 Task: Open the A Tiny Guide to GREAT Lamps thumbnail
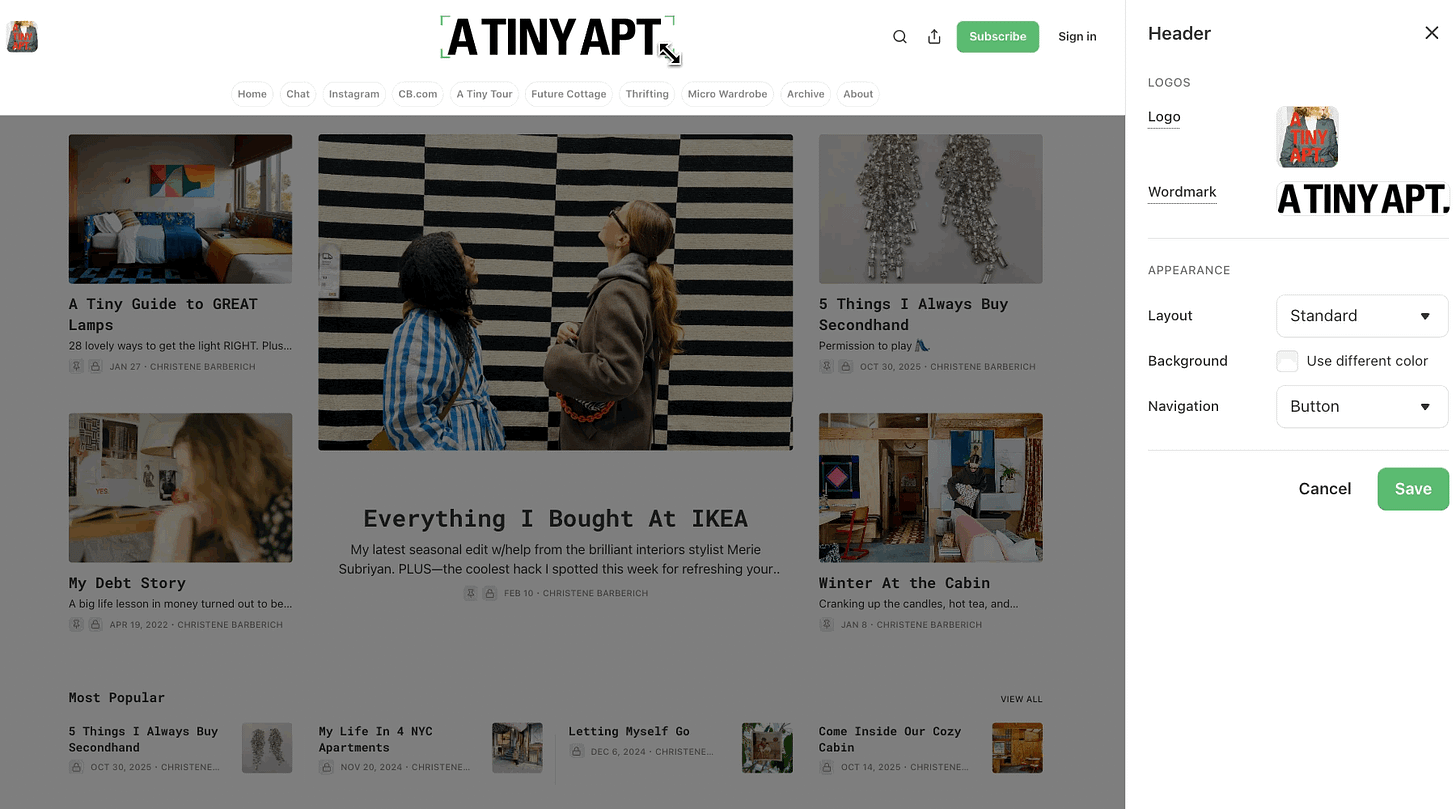tap(180, 209)
